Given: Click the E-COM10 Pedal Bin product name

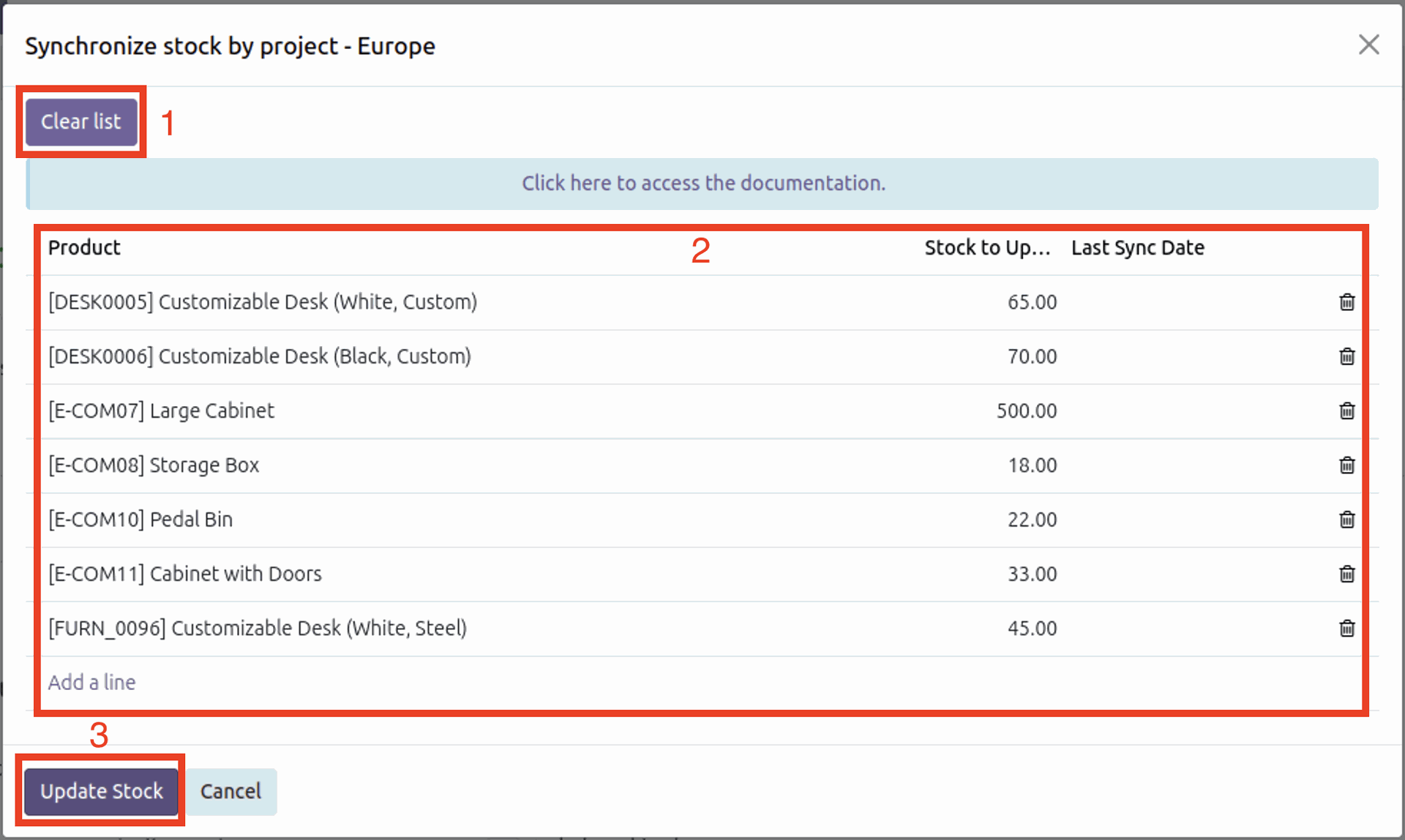Looking at the screenshot, I should pos(140,520).
